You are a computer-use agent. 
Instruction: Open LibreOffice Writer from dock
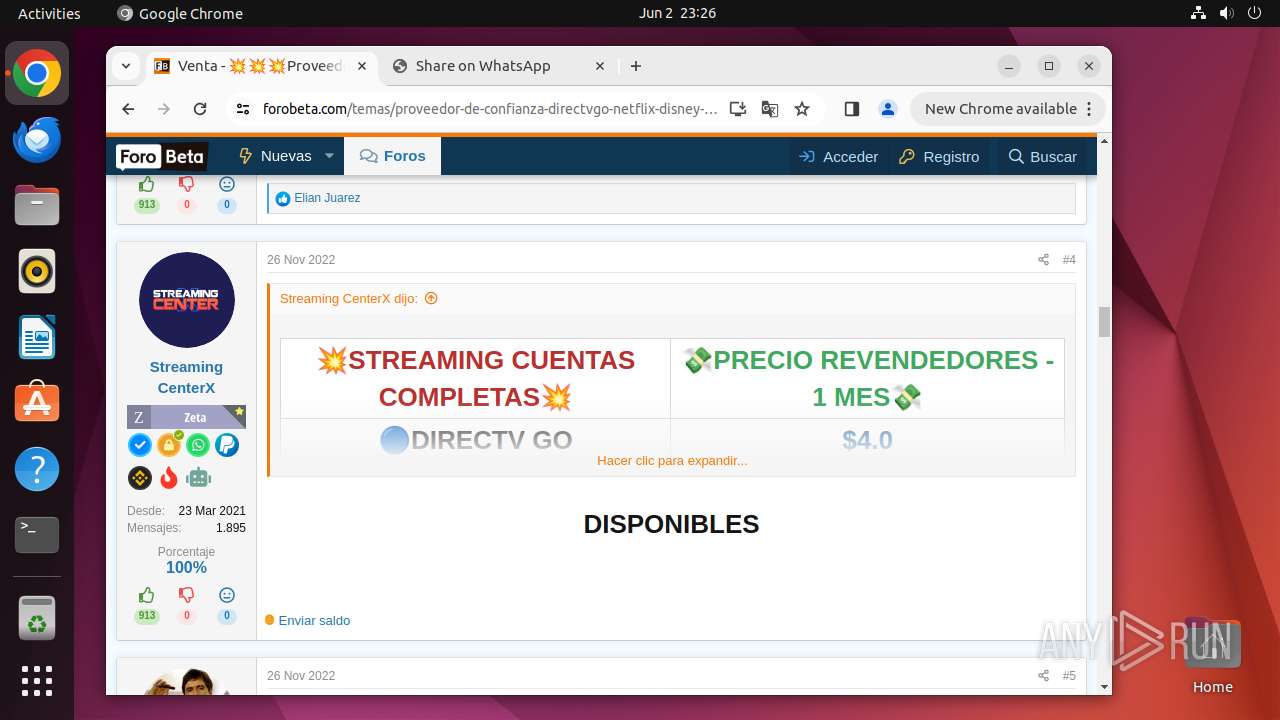click(x=37, y=337)
